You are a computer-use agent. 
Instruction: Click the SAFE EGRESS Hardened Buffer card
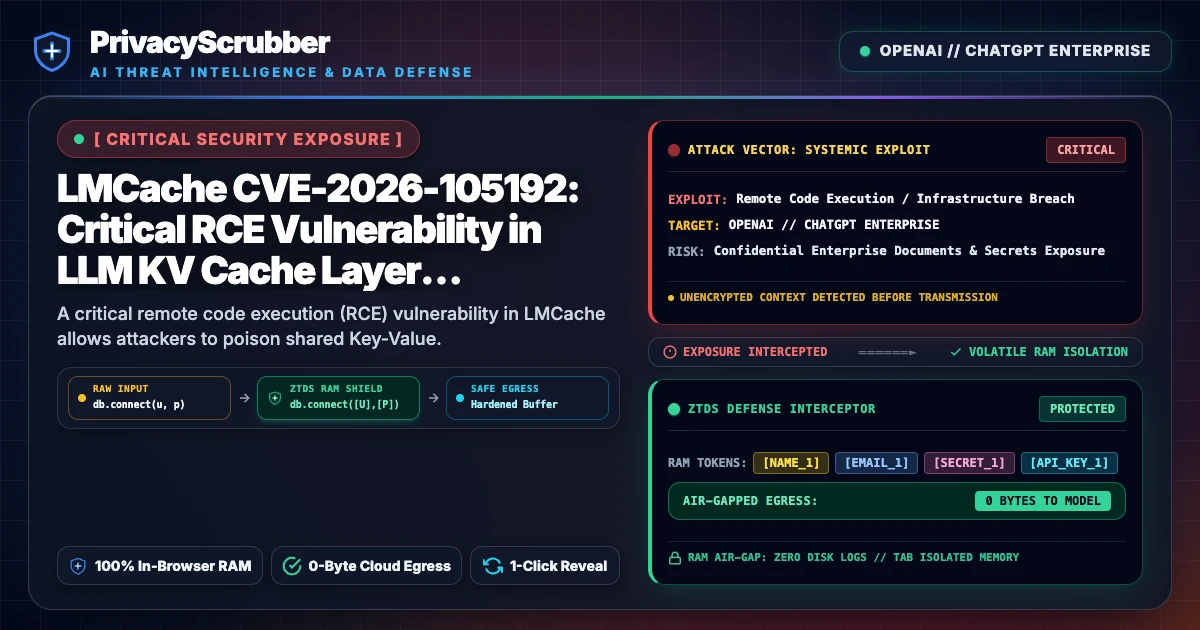point(526,397)
